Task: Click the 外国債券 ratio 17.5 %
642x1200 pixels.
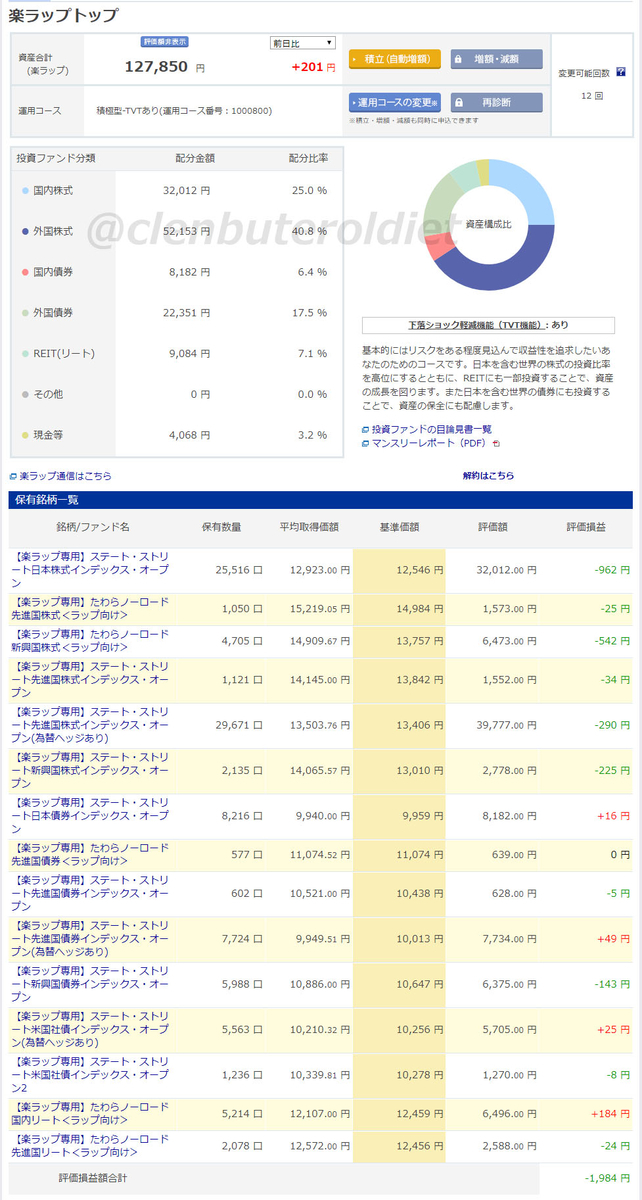Action: coord(309,312)
